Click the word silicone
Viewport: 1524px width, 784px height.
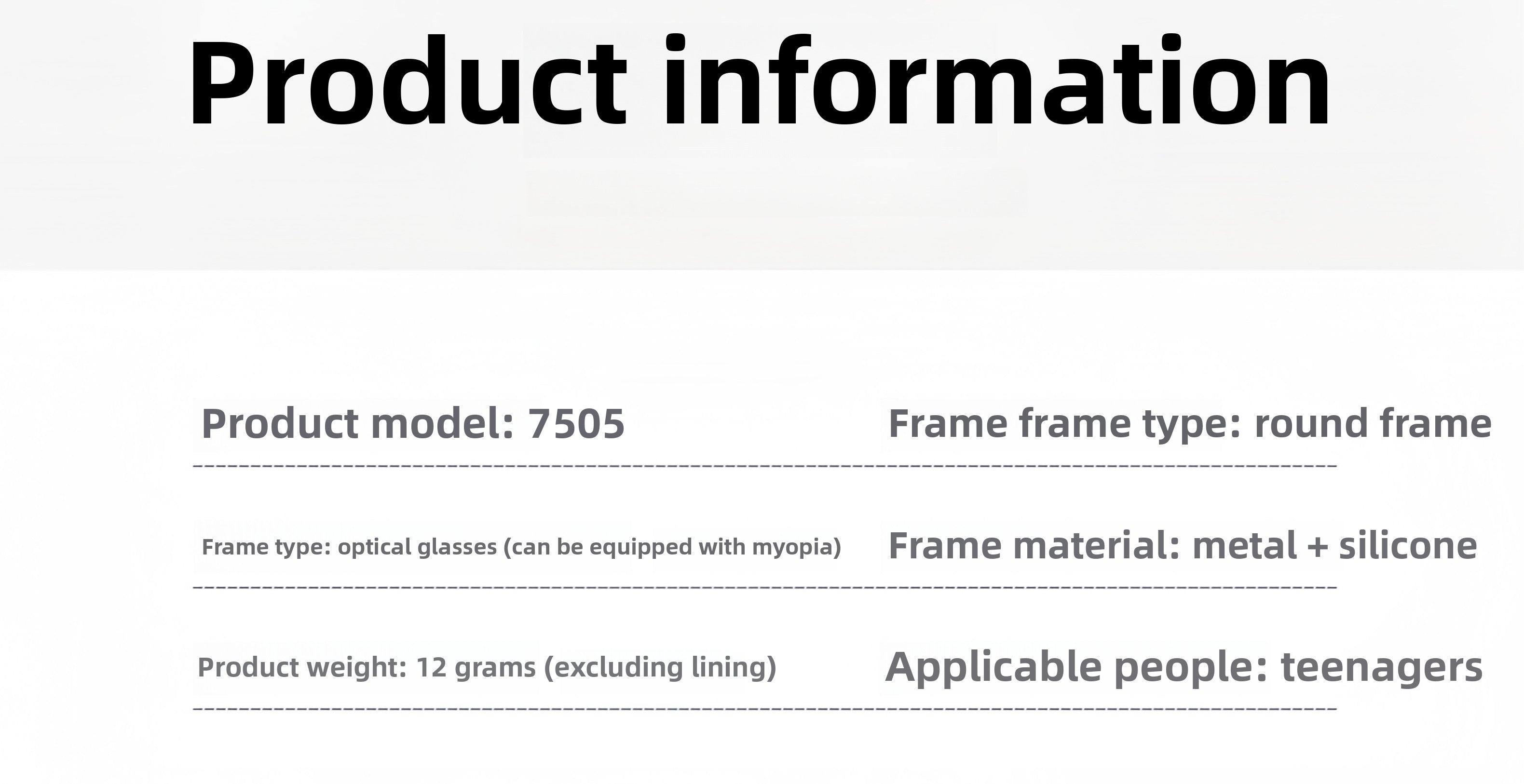pos(1407,545)
